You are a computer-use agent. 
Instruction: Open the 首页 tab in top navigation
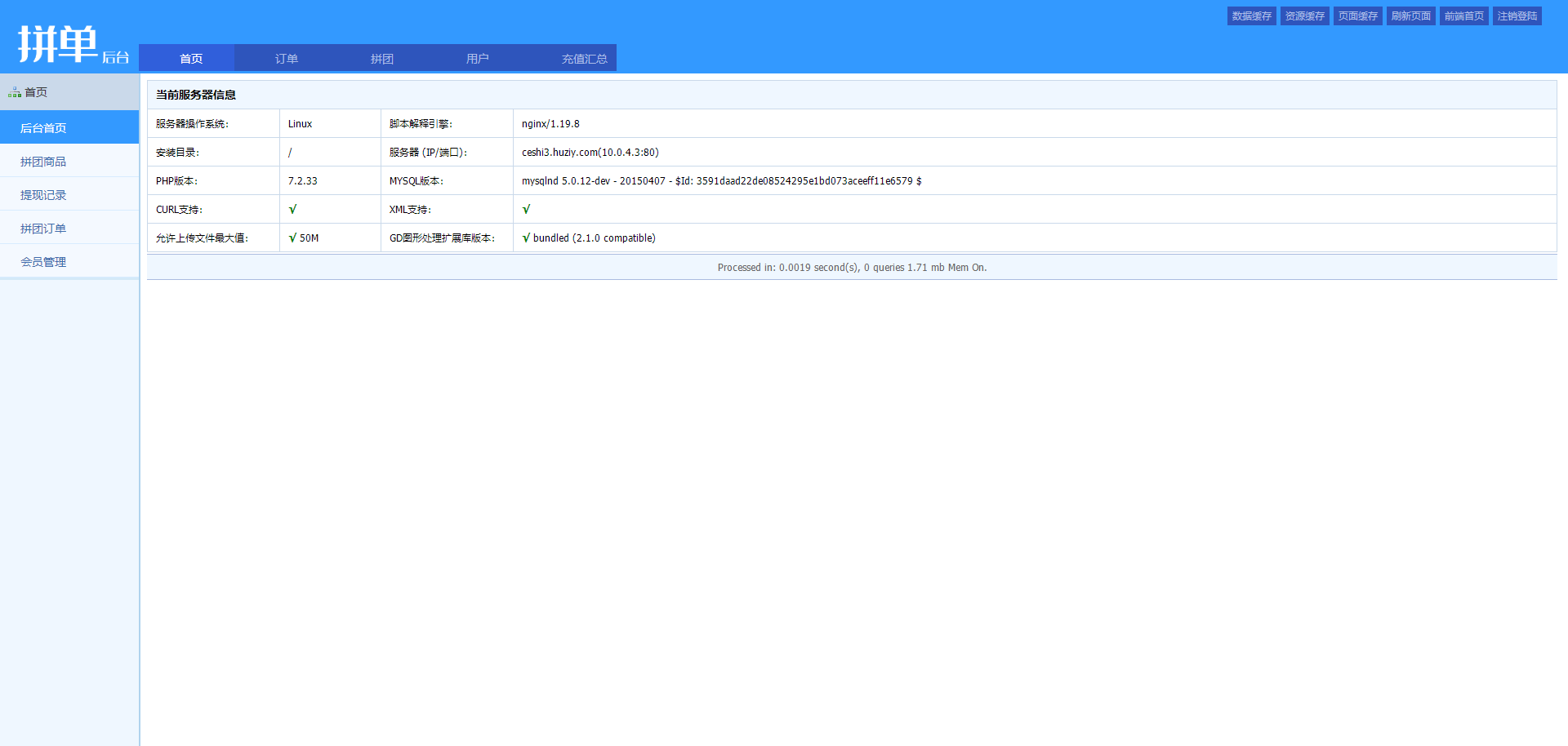pyautogui.click(x=191, y=59)
